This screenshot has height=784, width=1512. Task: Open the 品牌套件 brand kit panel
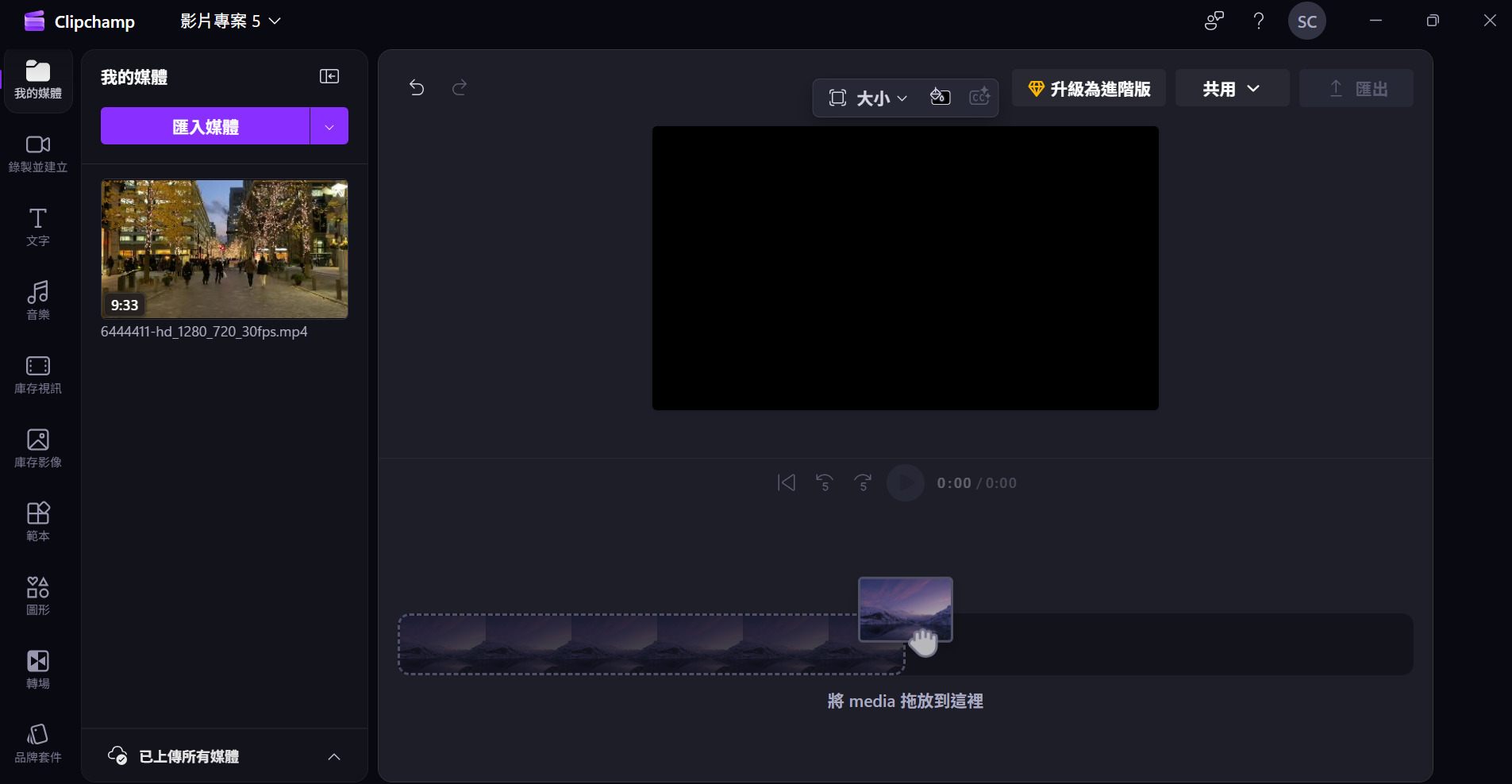37,742
